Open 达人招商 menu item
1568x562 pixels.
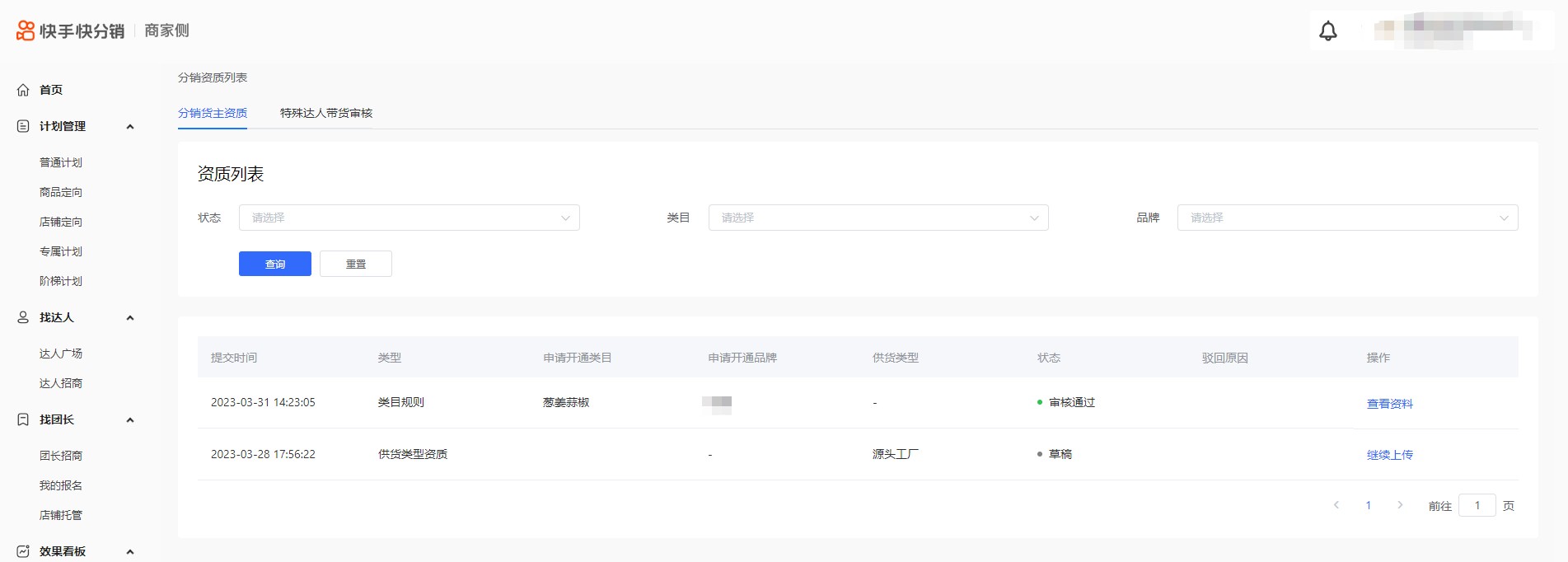pos(61,383)
